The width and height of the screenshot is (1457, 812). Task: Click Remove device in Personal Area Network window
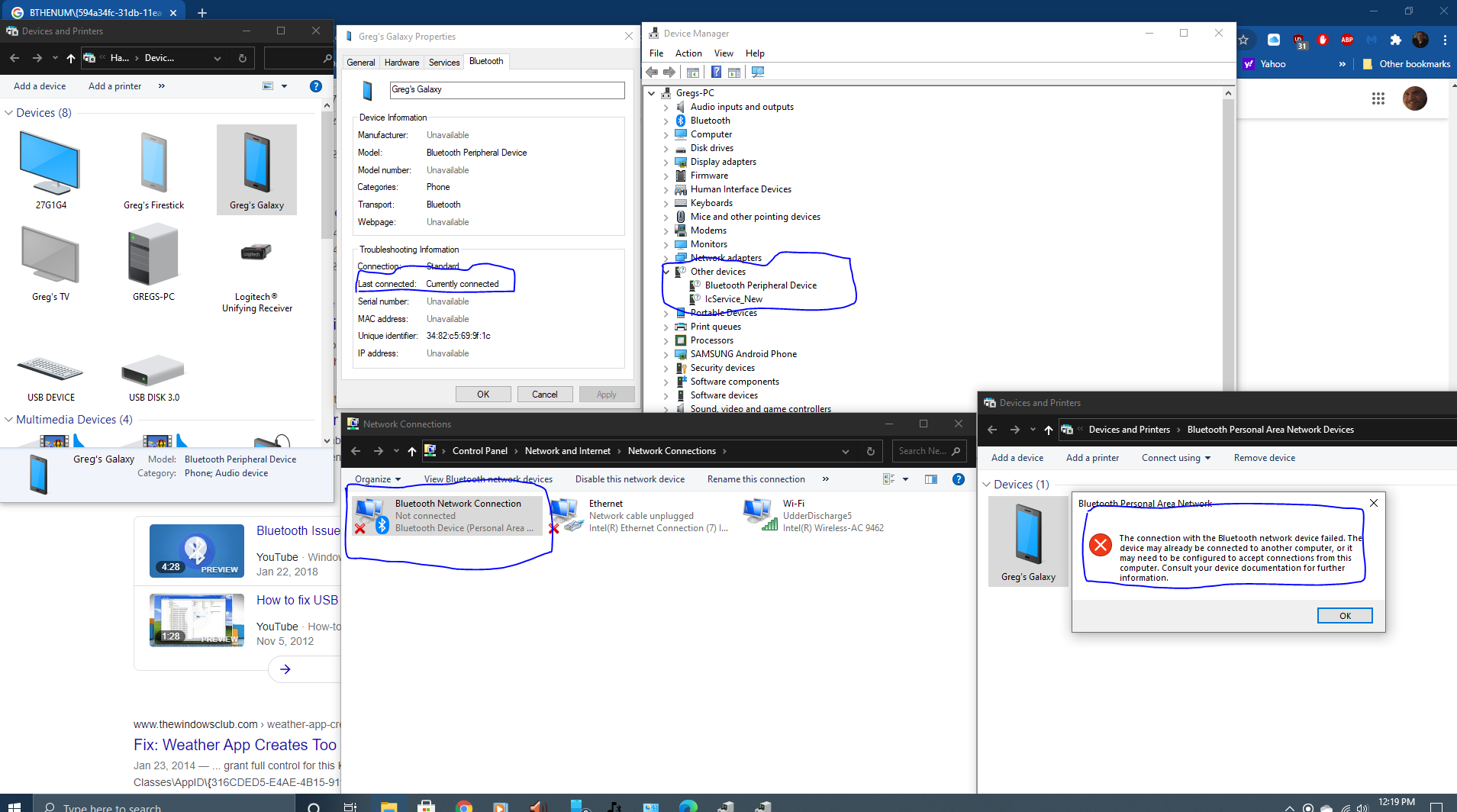click(x=1264, y=458)
